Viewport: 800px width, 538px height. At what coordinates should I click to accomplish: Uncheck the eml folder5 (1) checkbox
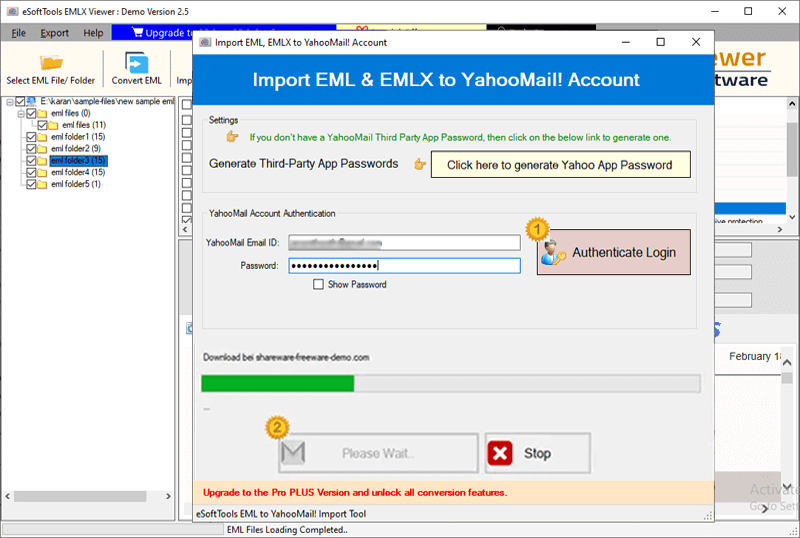tap(31, 184)
